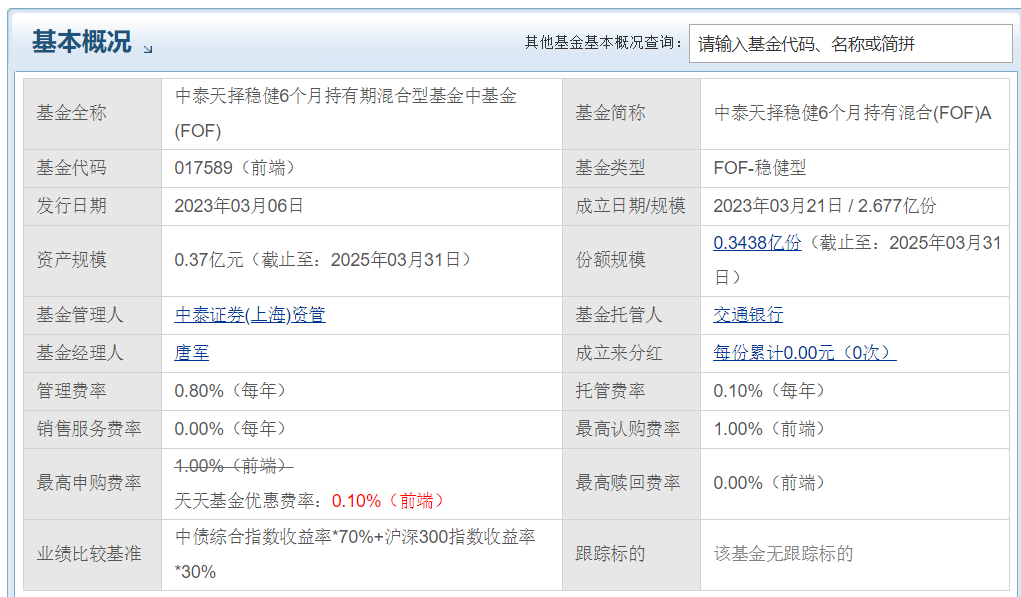Viewport: 1021px width, 597px height.
Task: Select fund short name 中泰天择稳健6个月持有混合(FOF)A
Action: pos(852,114)
